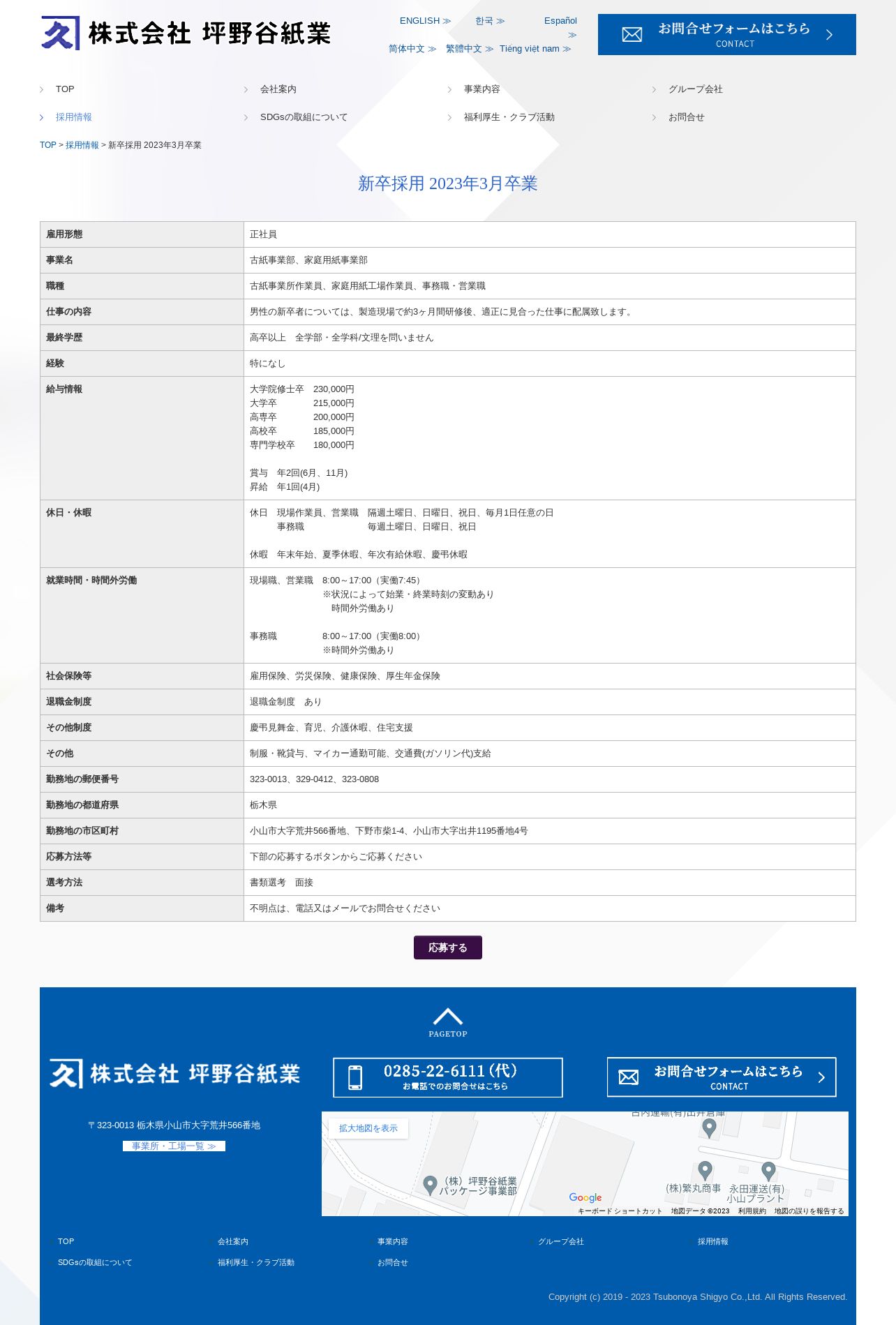Switch language to 한국 (Korean)

(490, 21)
